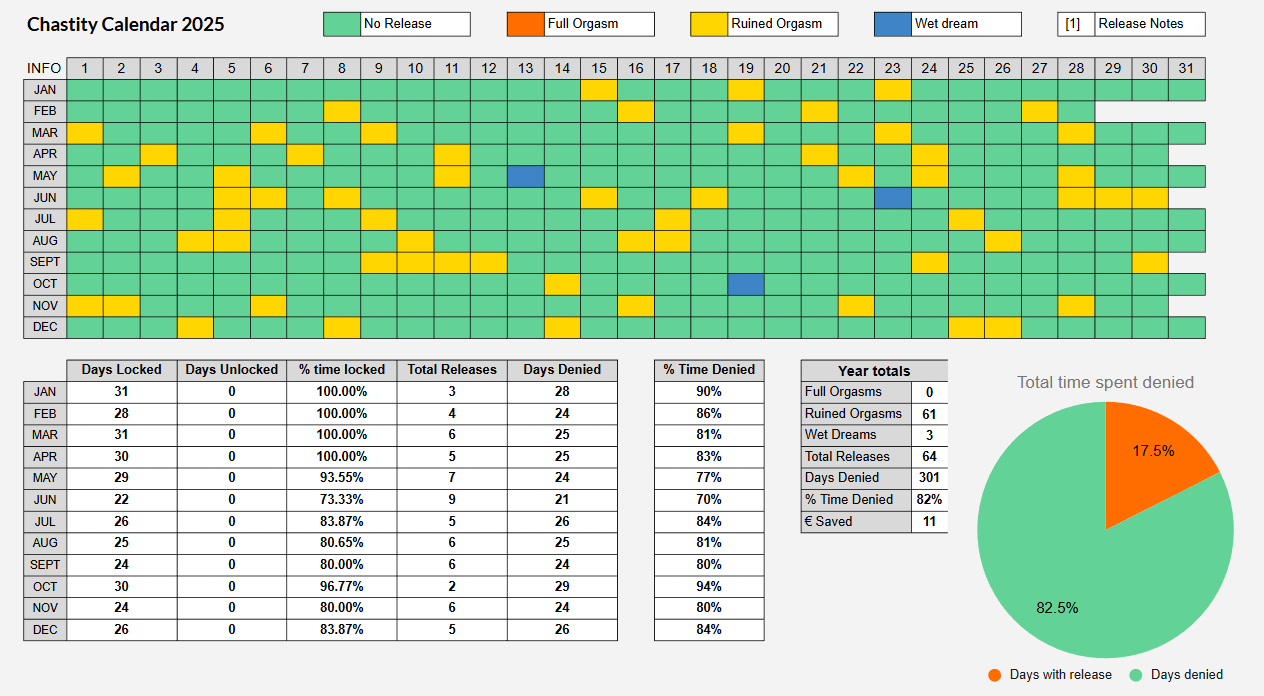This screenshot has width=1264, height=696.
Task: Select the blue cell in the MAY row
Action: [525, 177]
